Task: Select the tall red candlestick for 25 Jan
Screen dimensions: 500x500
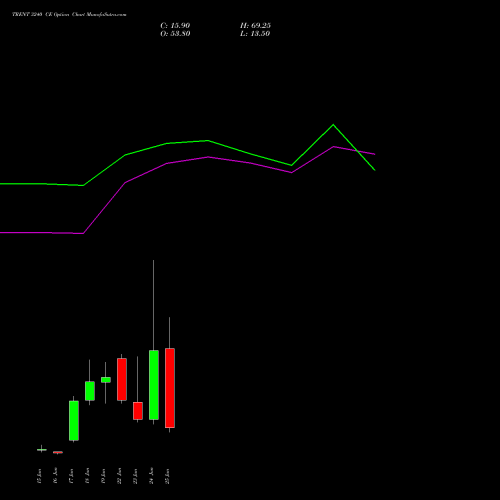Action: 170,388
